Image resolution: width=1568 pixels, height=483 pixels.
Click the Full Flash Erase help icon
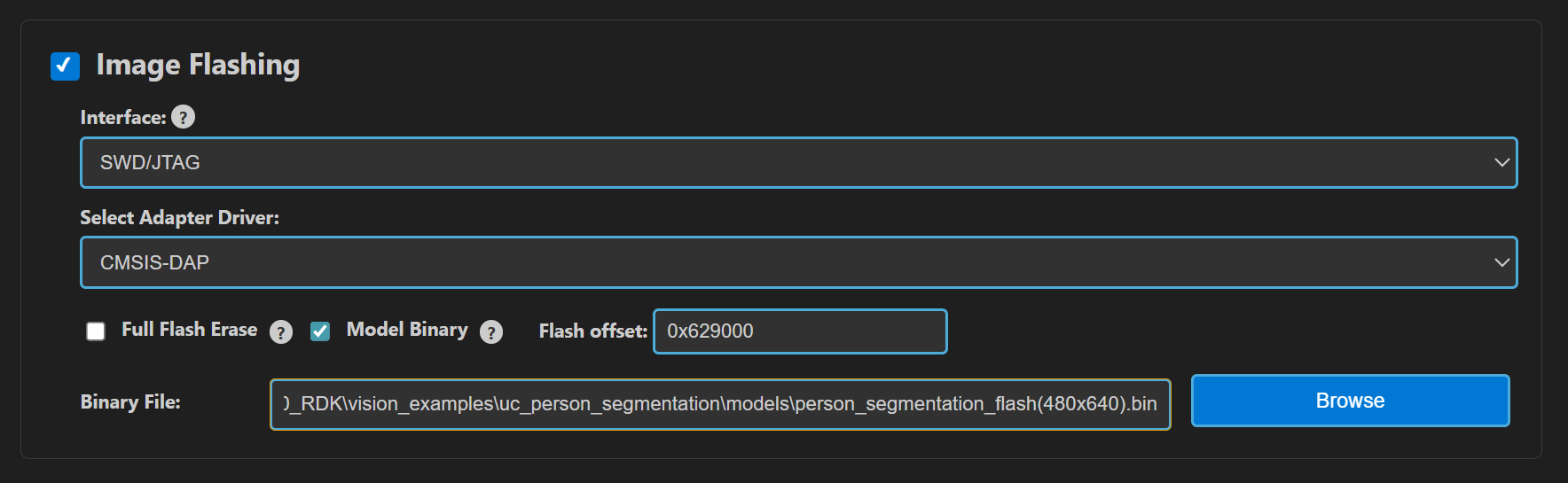[281, 331]
